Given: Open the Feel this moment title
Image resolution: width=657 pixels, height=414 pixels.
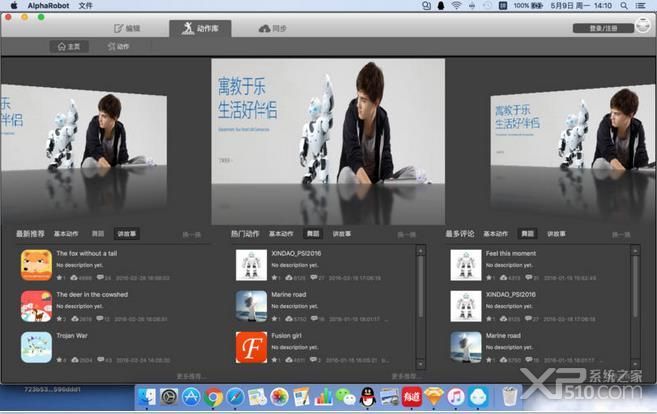Looking at the screenshot, I should point(511,254).
